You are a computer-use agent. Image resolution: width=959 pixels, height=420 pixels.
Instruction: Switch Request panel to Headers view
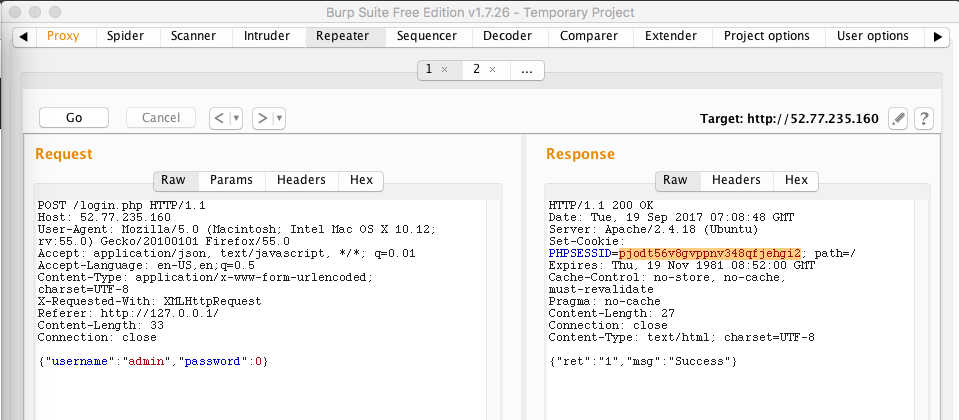(x=301, y=180)
